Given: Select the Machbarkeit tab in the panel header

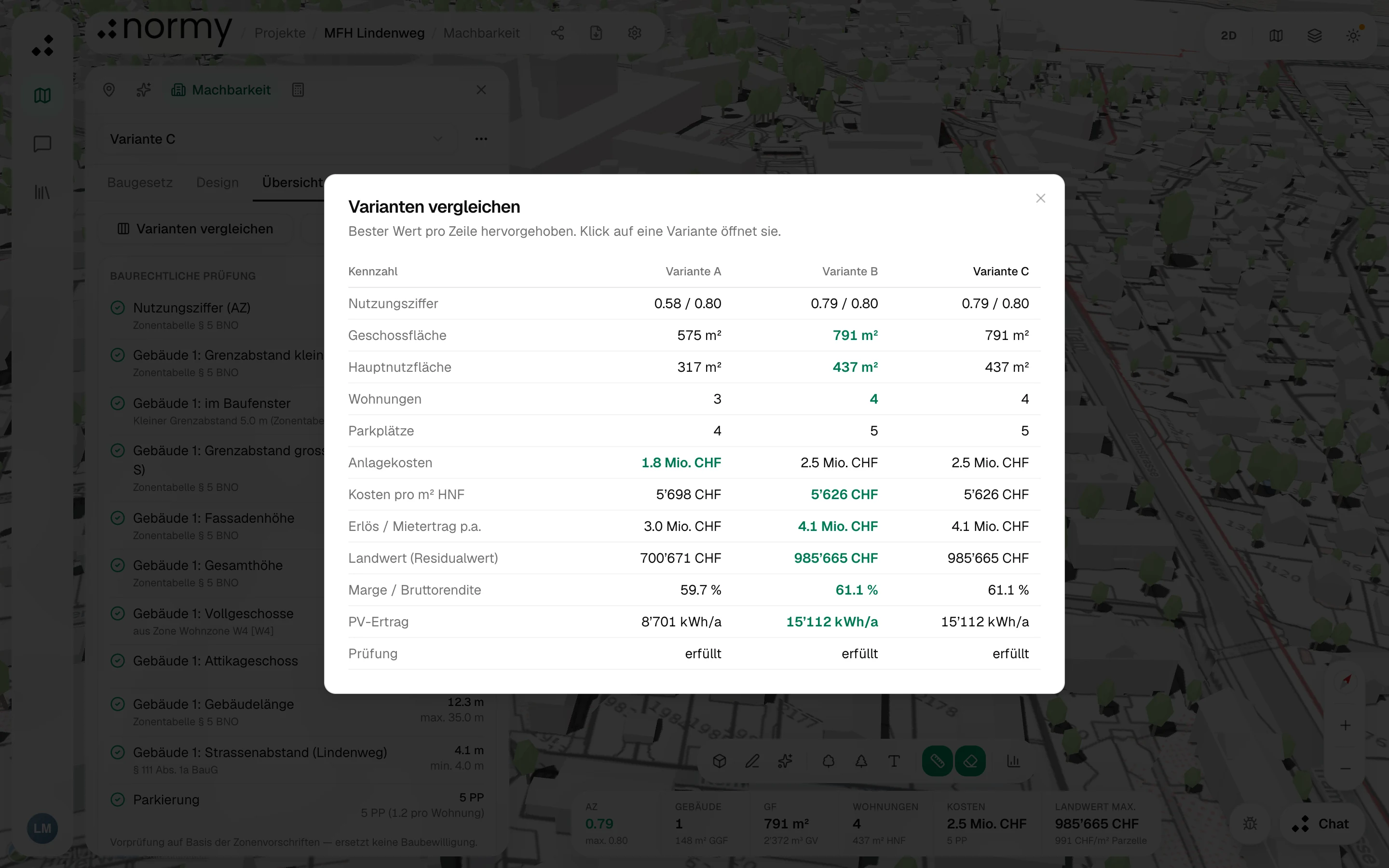Looking at the screenshot, I should click(221, 90).
